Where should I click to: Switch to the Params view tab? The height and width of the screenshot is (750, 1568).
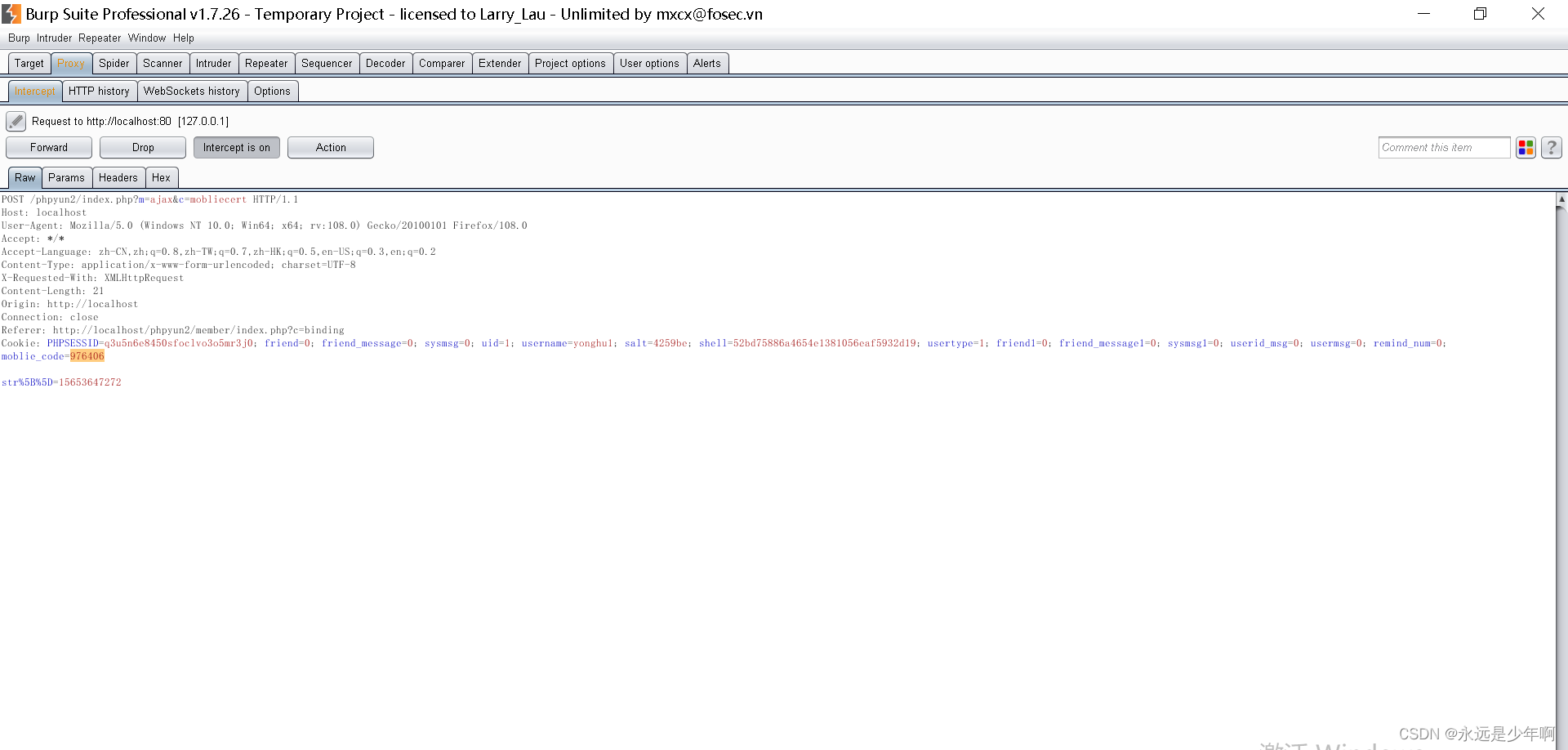(x=66, y=178)
